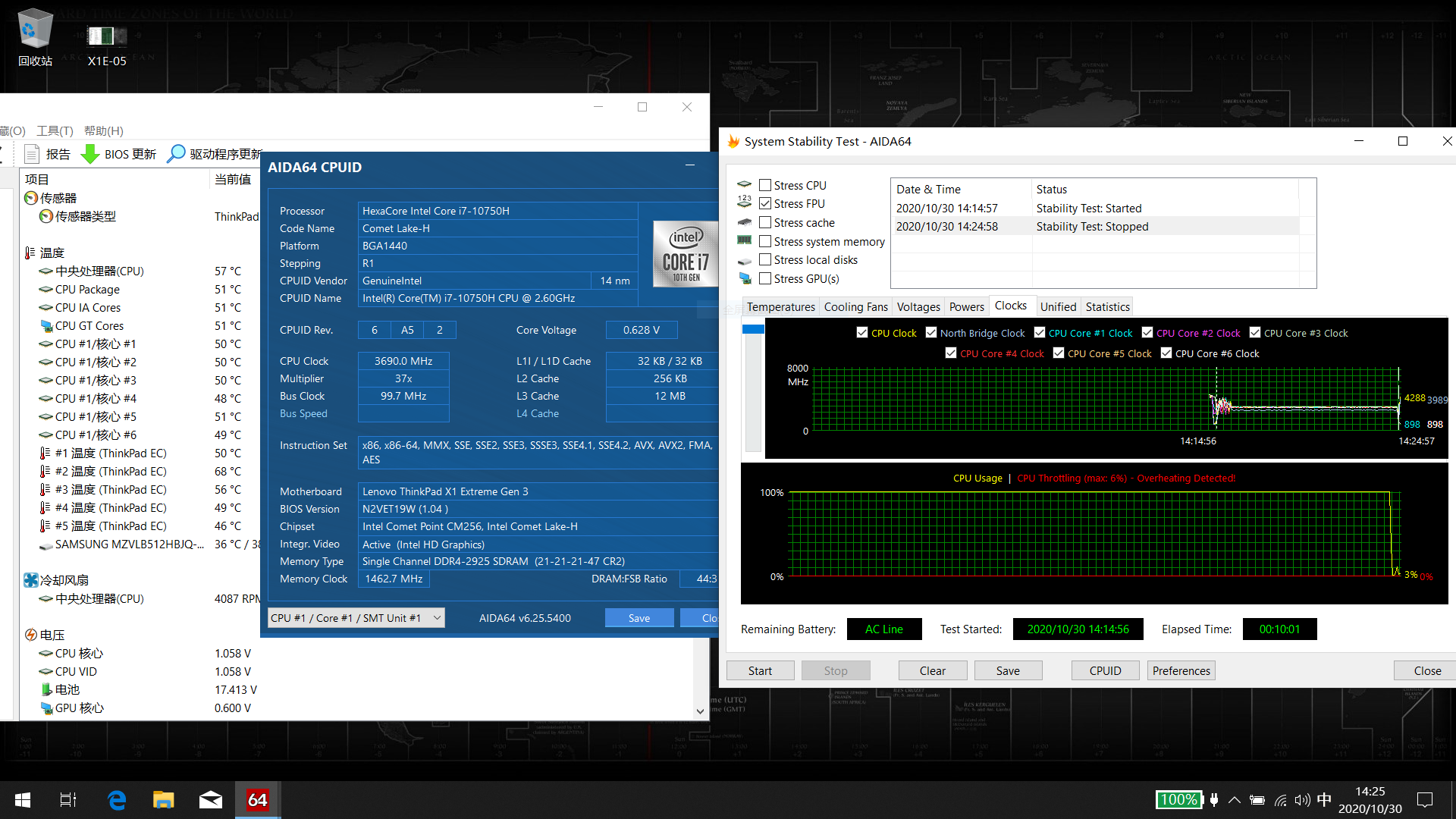Image resolution: width=1456 pixels, height=819 pixels.
Task: Open the Tools (工具) menu
Action: (x=55, y=130)
